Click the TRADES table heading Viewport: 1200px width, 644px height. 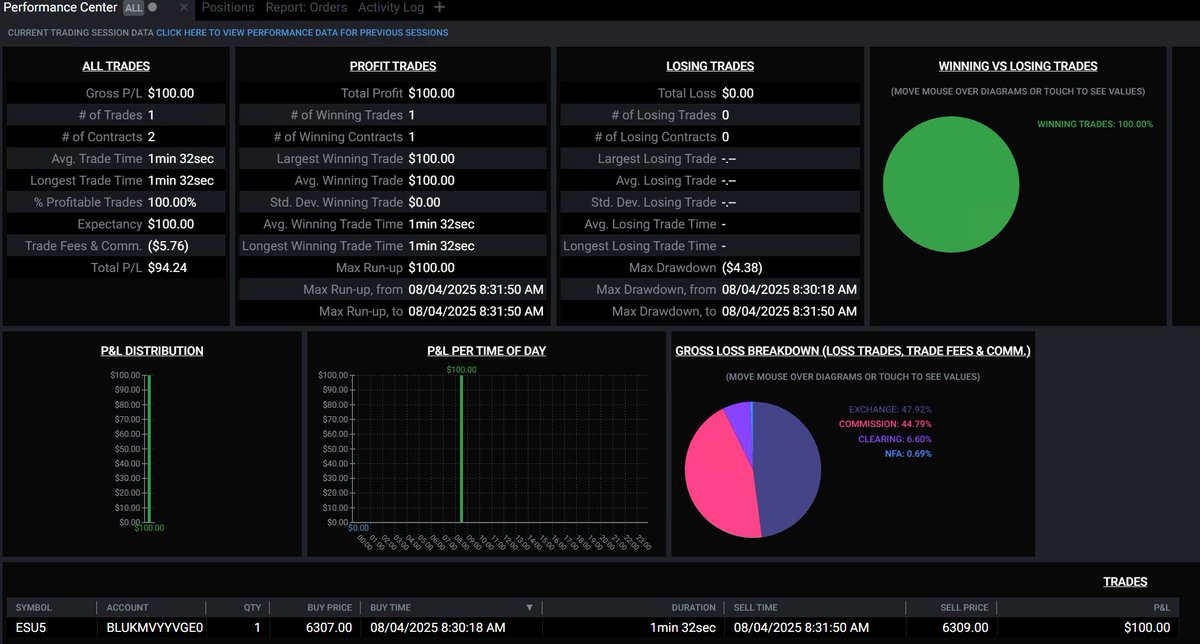[x=1125, y=582]
